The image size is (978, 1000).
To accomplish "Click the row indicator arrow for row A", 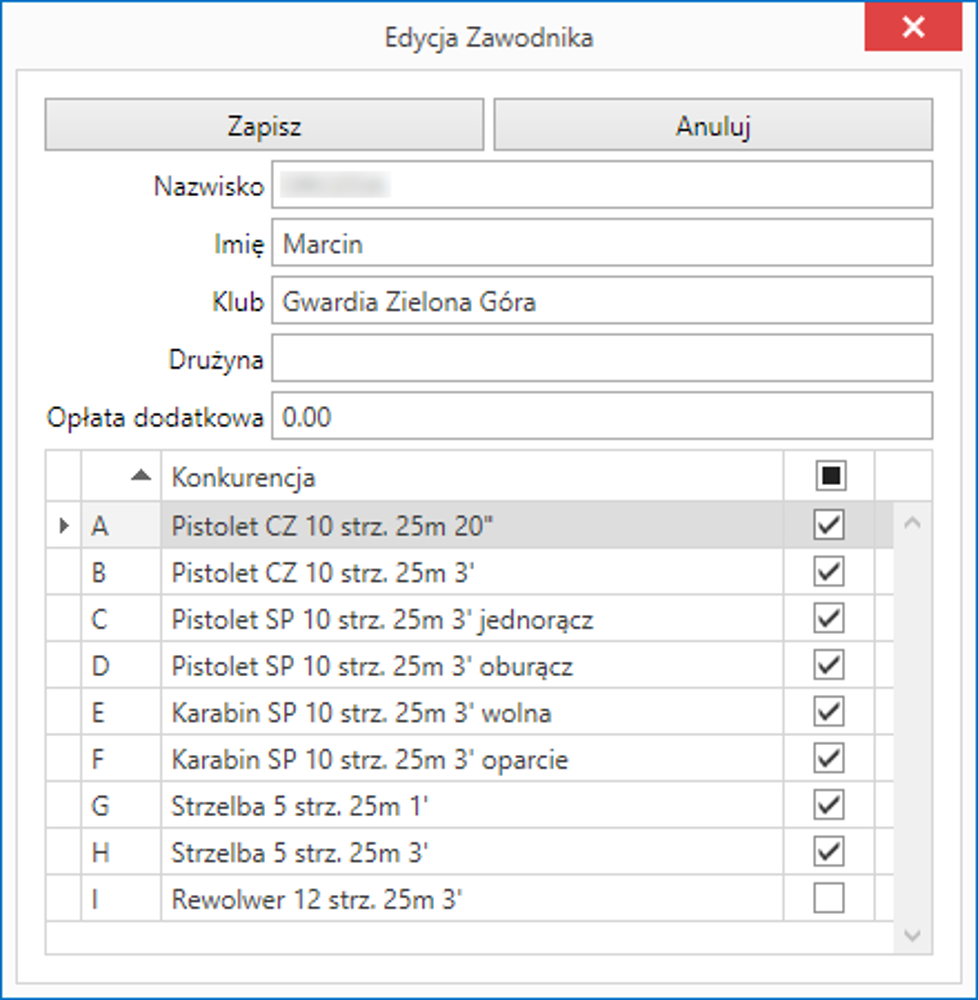I will pos(64,525).
